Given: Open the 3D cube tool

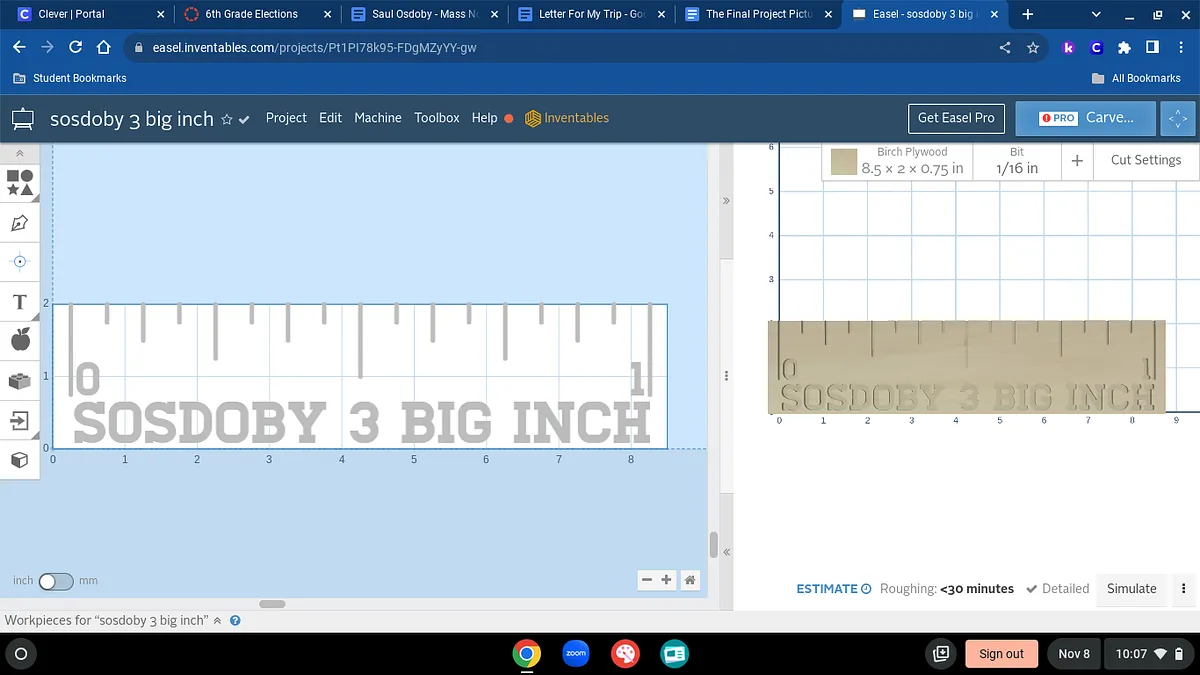Looking at the screenshot, I should (20, 460).
